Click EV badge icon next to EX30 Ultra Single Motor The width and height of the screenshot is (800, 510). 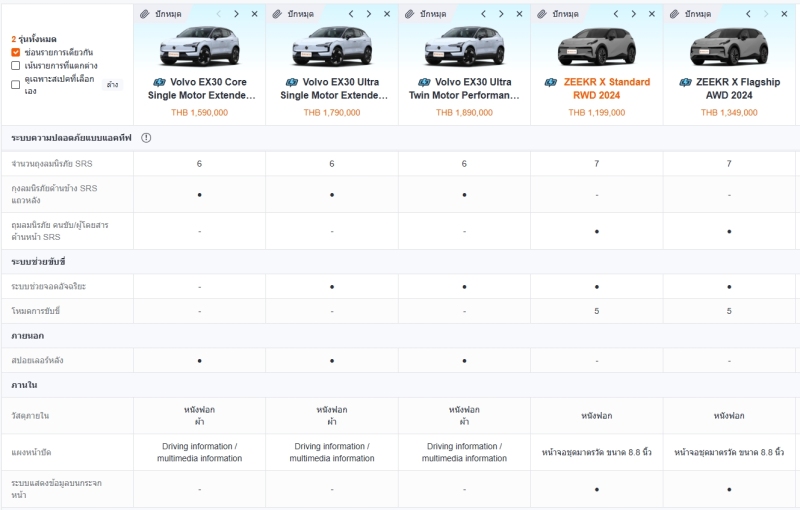pos(292,82)
